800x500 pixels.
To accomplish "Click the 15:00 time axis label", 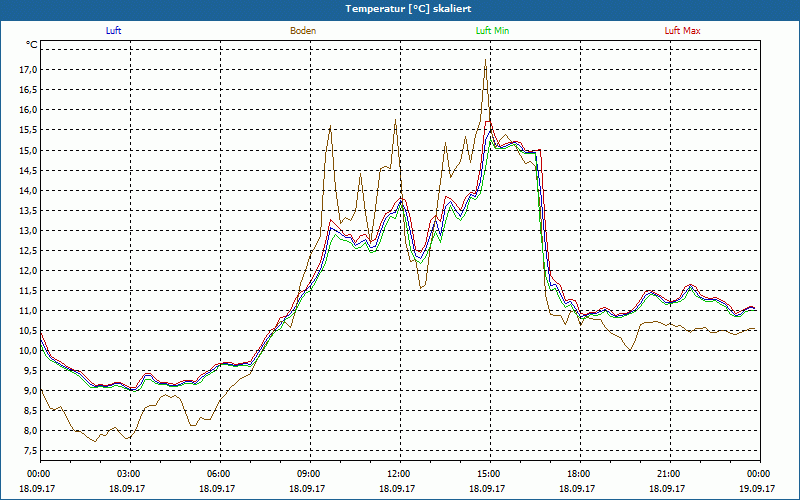I will (x=490, y=474).
